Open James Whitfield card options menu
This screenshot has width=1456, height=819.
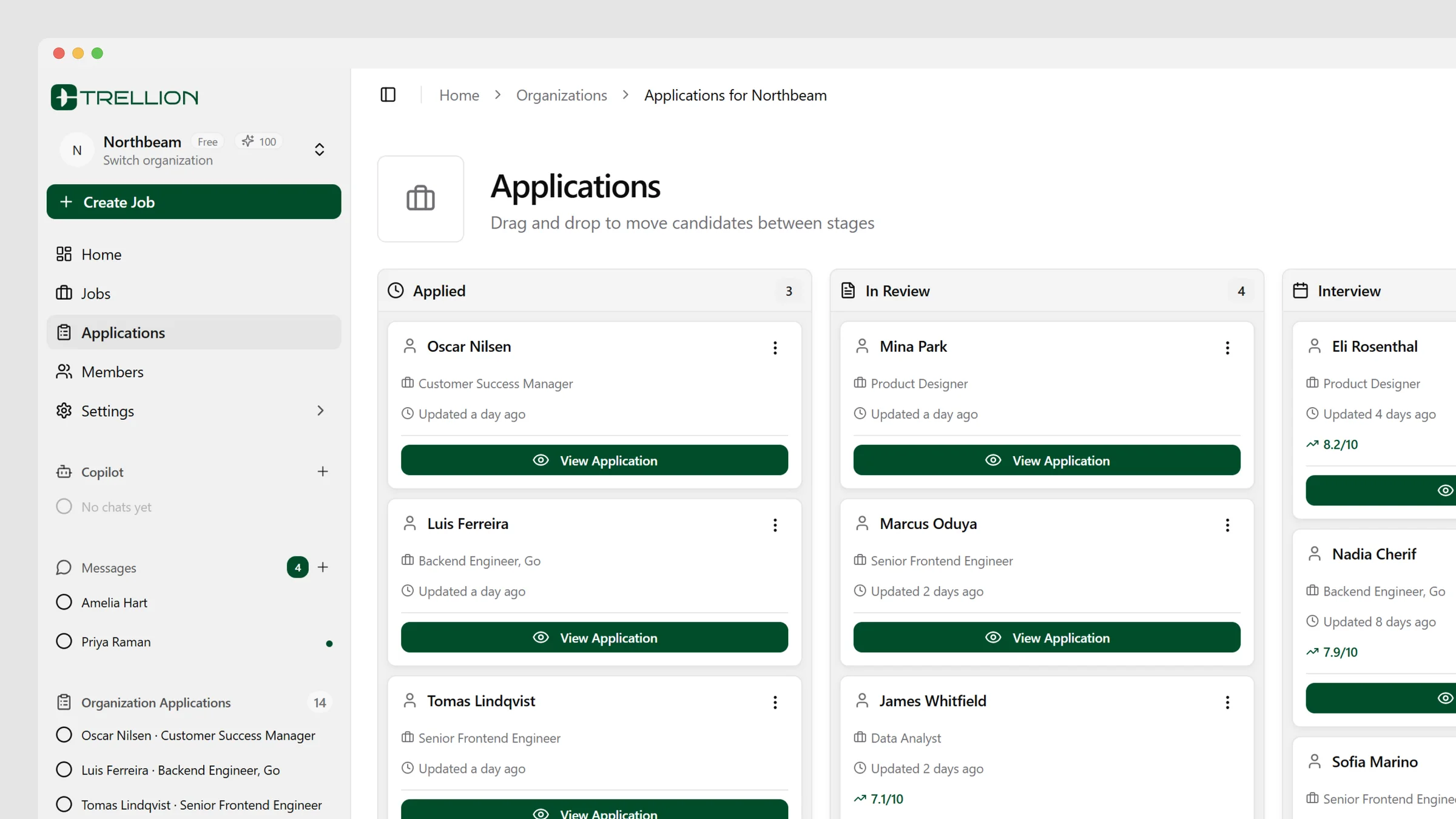1227,702
